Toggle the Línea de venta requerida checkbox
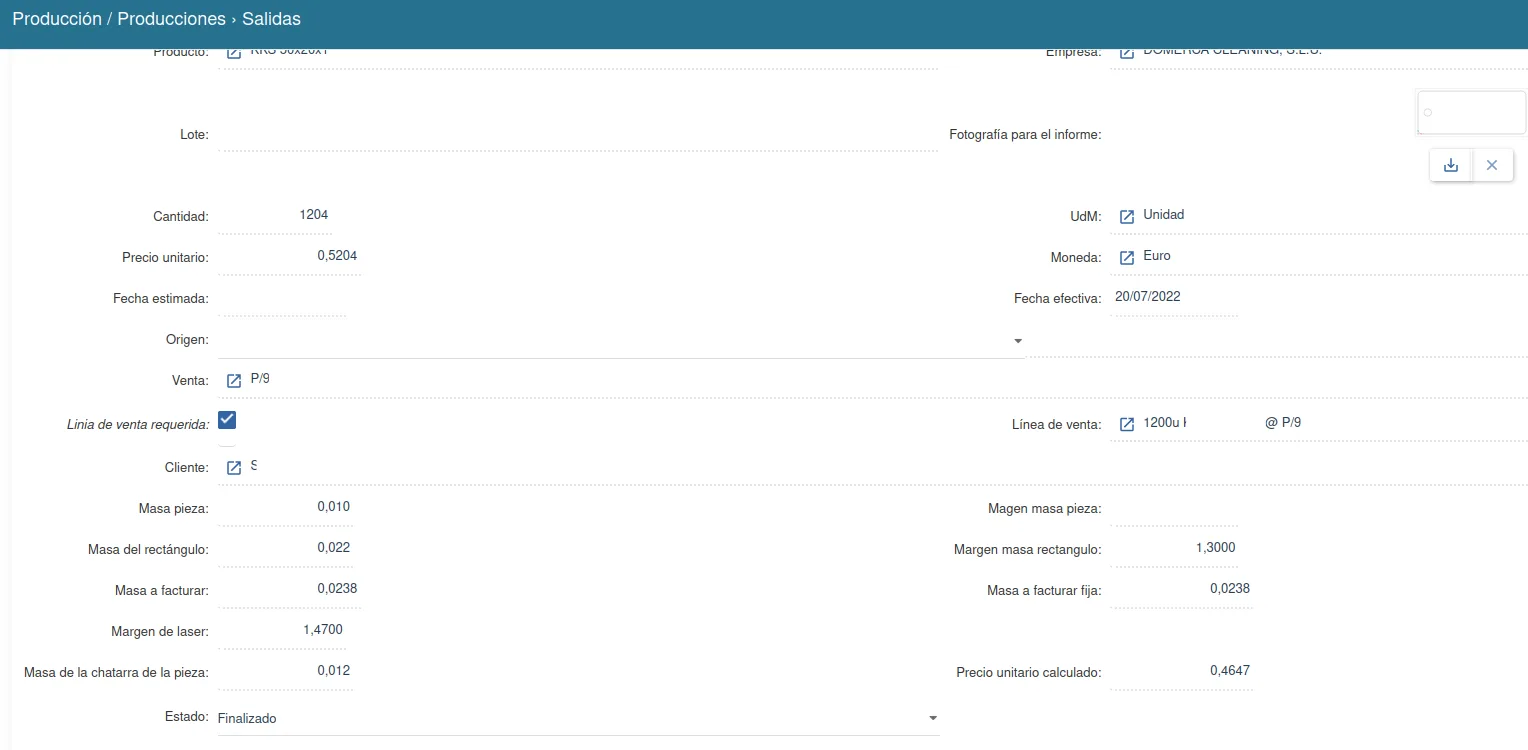 pyautogui.click(x=227, y=420)
